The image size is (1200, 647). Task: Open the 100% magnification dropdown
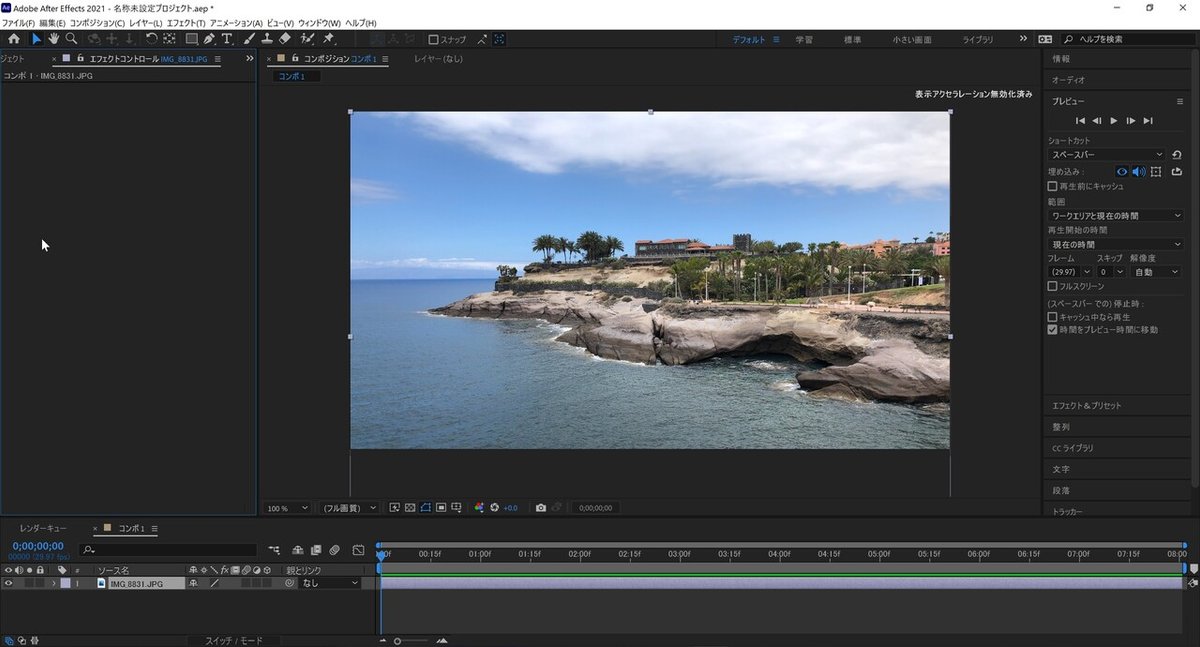(x=288, y=508)
